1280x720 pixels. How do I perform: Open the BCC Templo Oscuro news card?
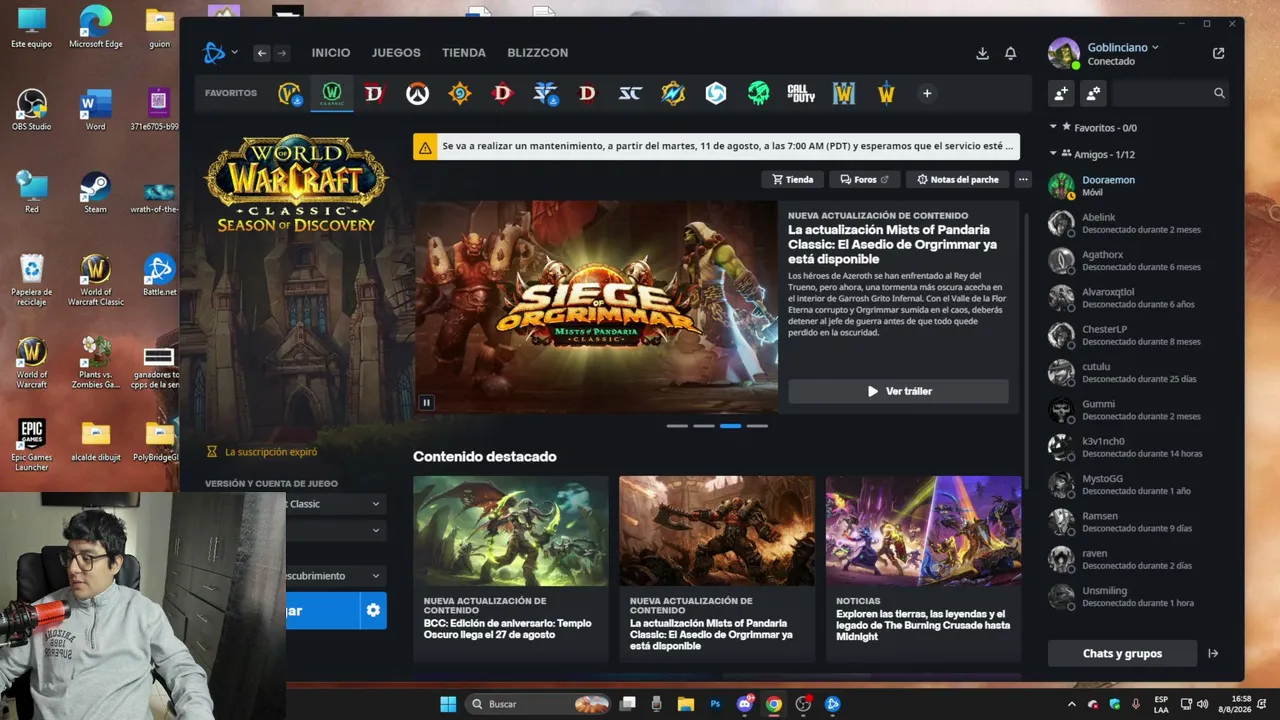coord(510,569)
